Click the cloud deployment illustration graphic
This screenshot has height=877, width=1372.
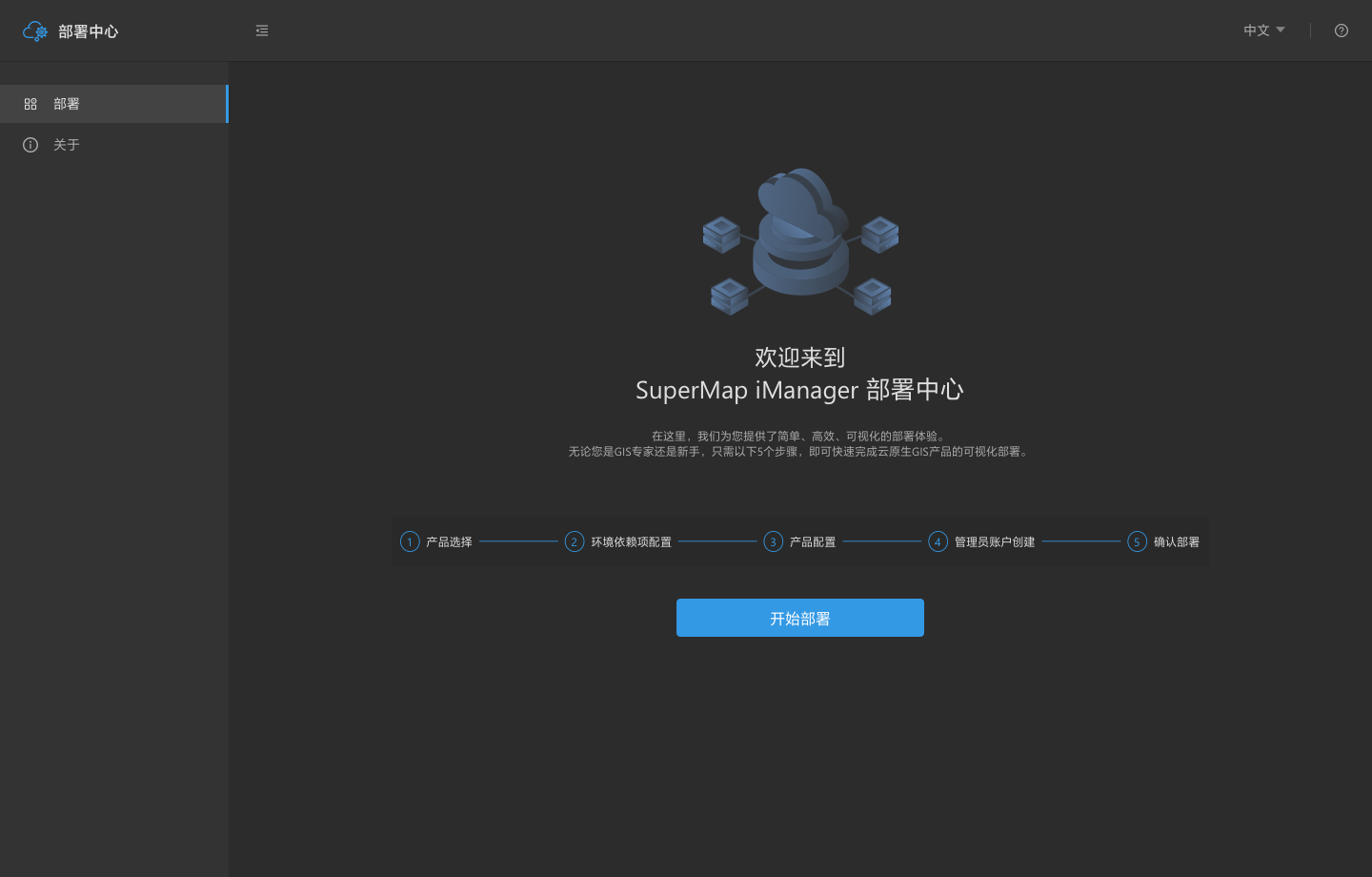(800, 240)
